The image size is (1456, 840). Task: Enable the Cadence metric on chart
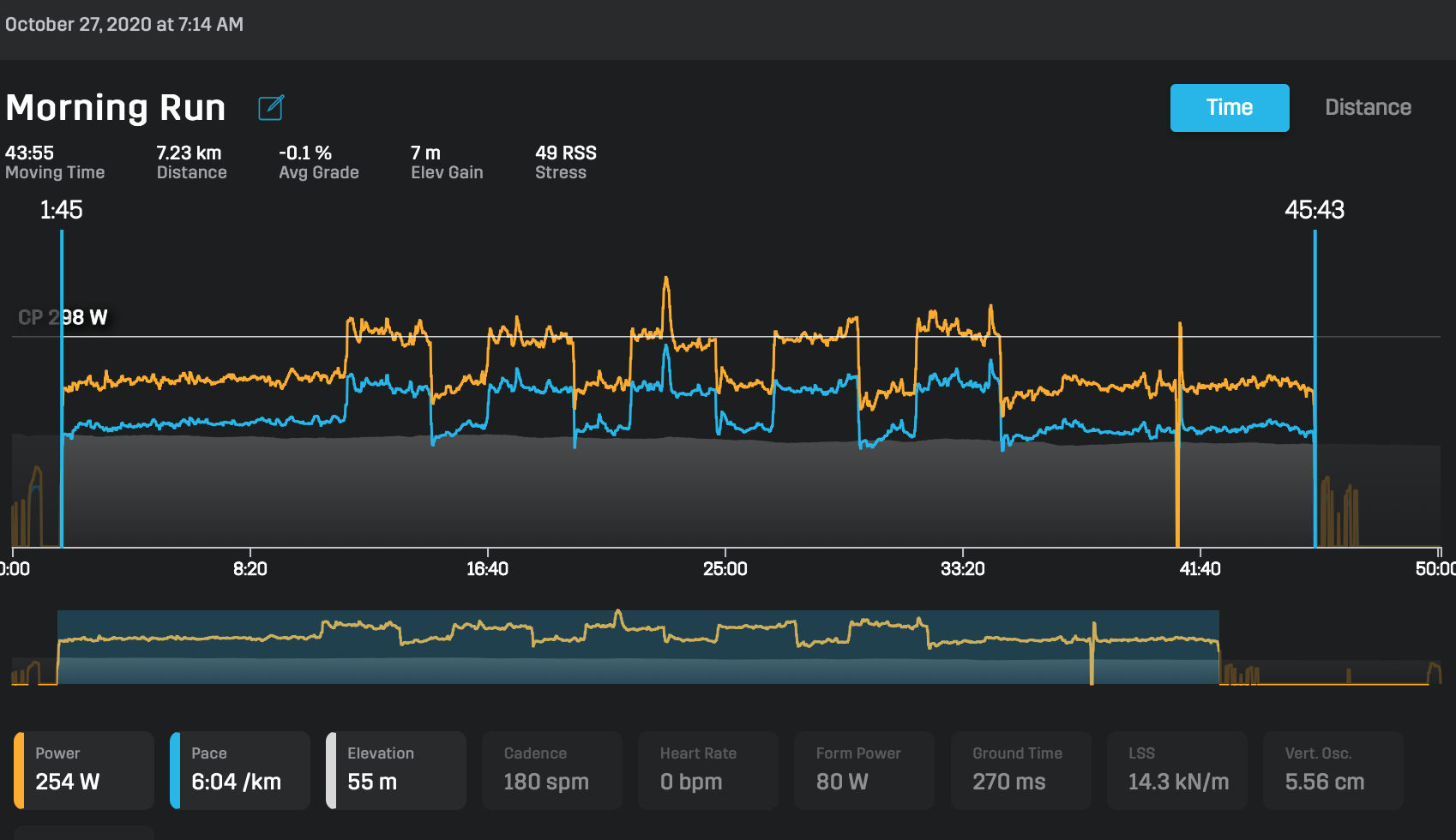pyautogui.click(x=552, y=770)
